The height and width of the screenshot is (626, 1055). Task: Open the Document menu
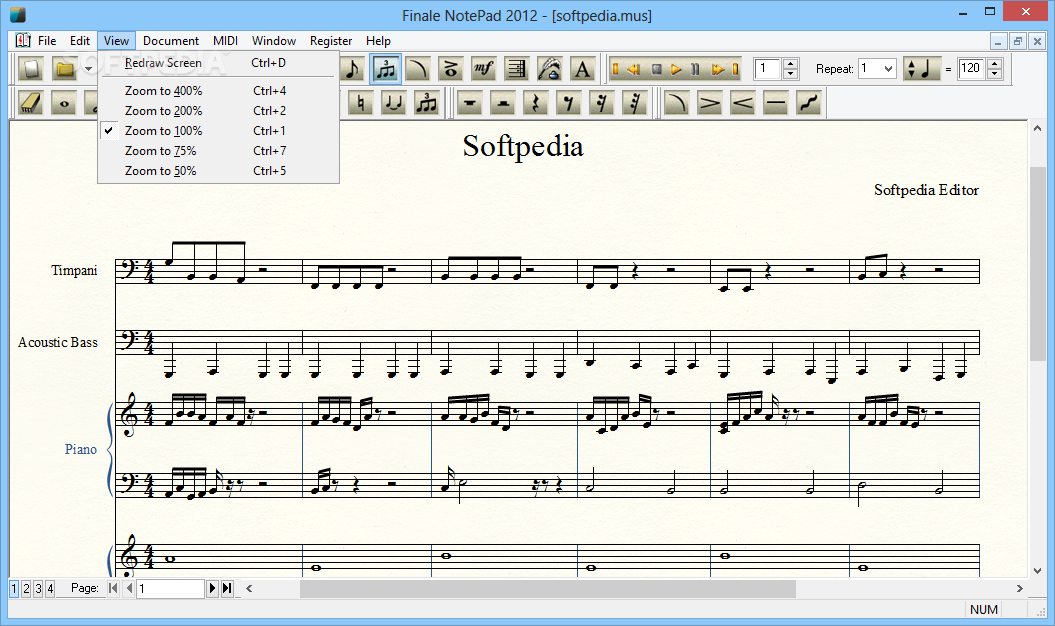coord(171,40)
